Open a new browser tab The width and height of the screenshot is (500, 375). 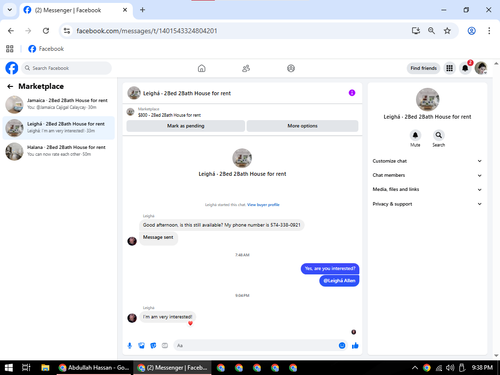point(142,10)
